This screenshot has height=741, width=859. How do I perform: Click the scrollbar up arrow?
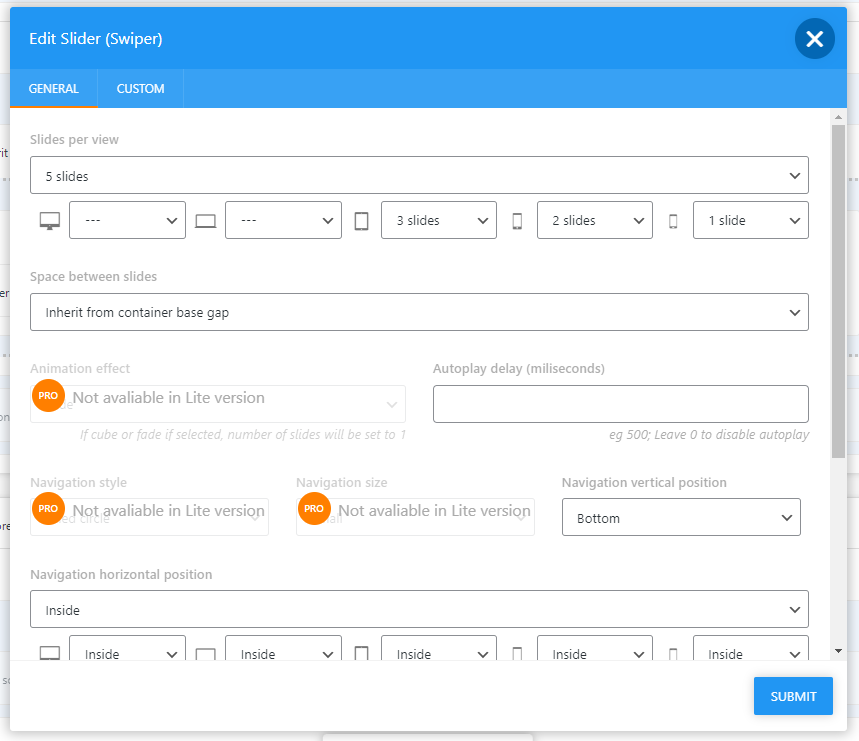point(838,117)
